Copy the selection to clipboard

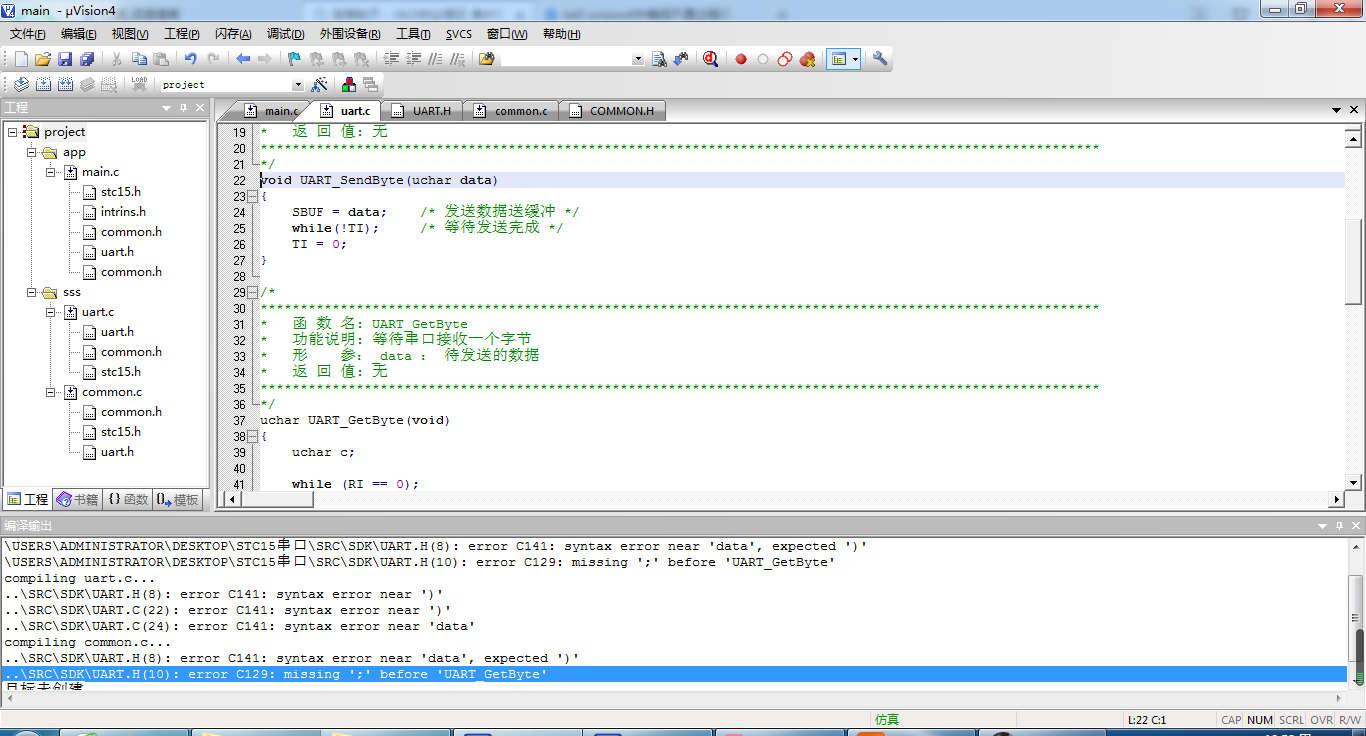[139, 60]
